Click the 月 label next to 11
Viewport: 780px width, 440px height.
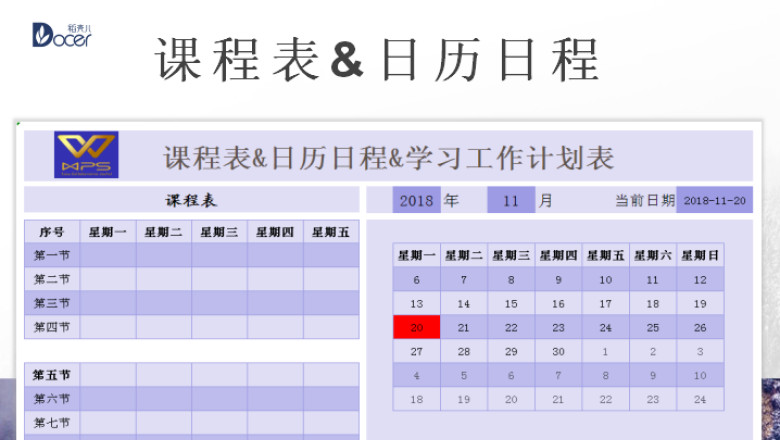point(546,200)
